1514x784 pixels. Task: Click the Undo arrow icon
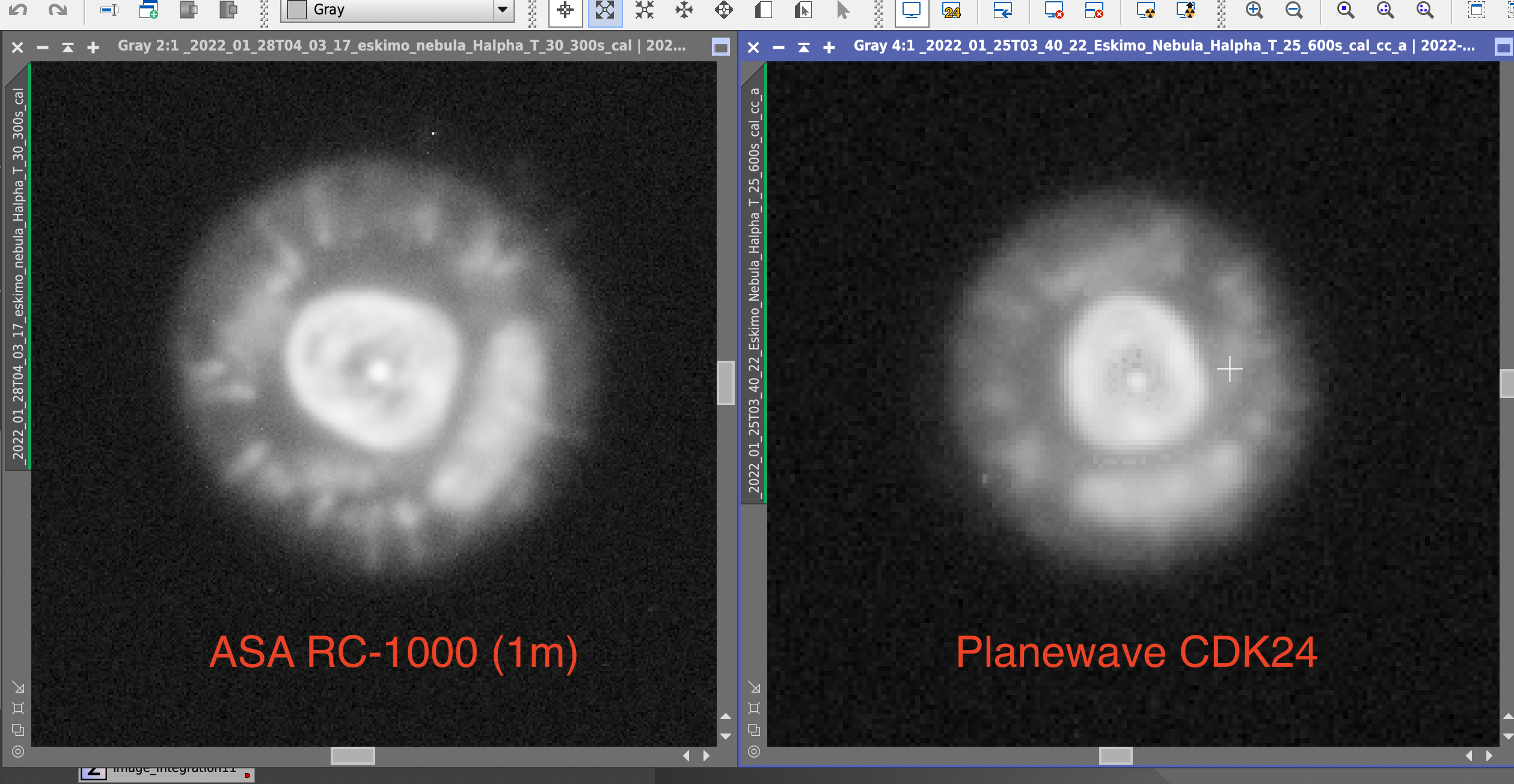coord(18,10)
